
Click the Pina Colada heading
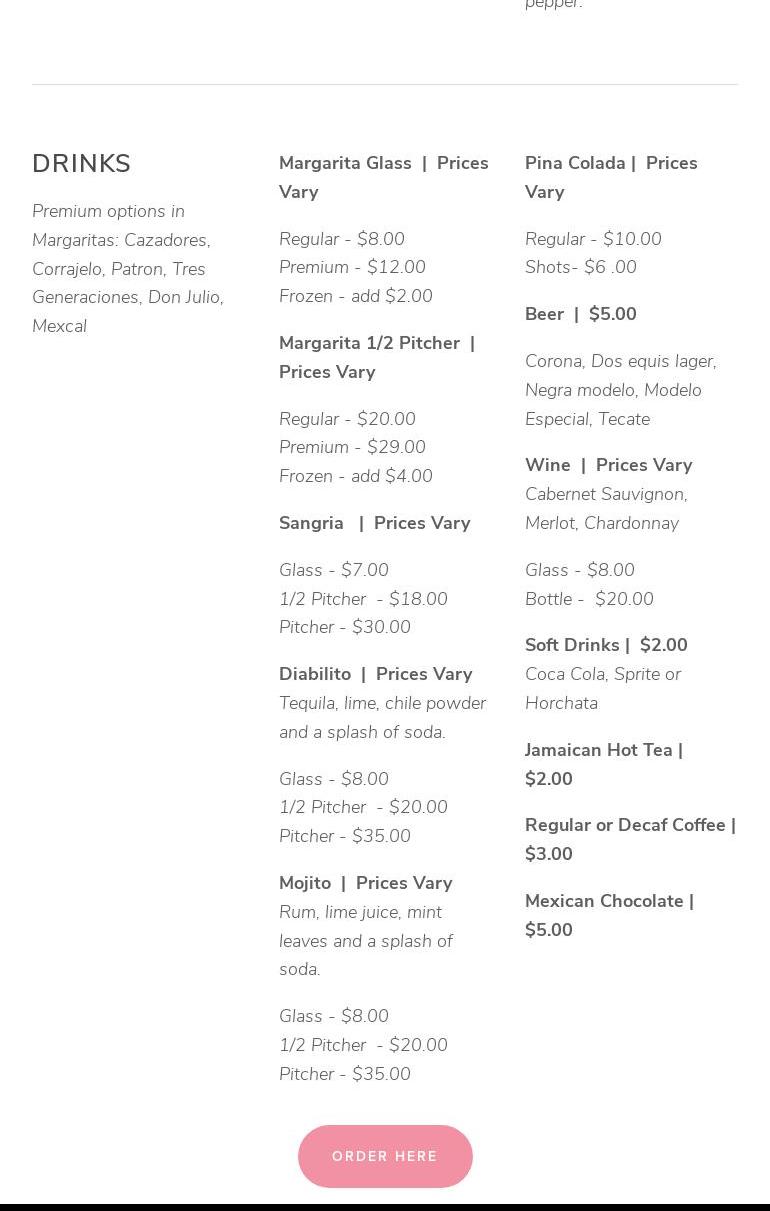pos(611,177)
